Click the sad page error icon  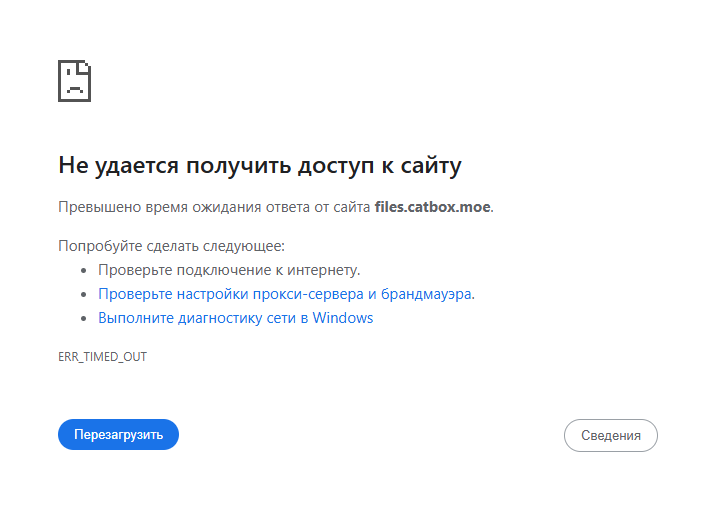(x=74, y=81)
